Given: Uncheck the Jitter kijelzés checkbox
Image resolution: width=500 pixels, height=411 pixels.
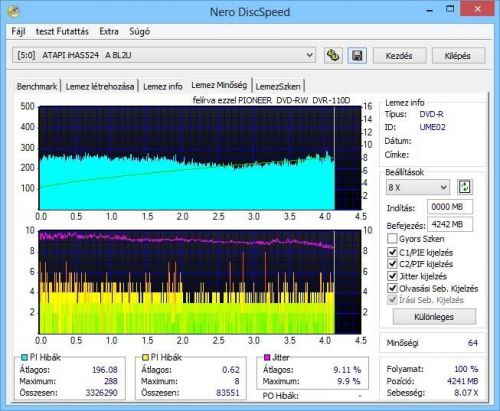Looking at the screenshot, I should coord(392,276).
